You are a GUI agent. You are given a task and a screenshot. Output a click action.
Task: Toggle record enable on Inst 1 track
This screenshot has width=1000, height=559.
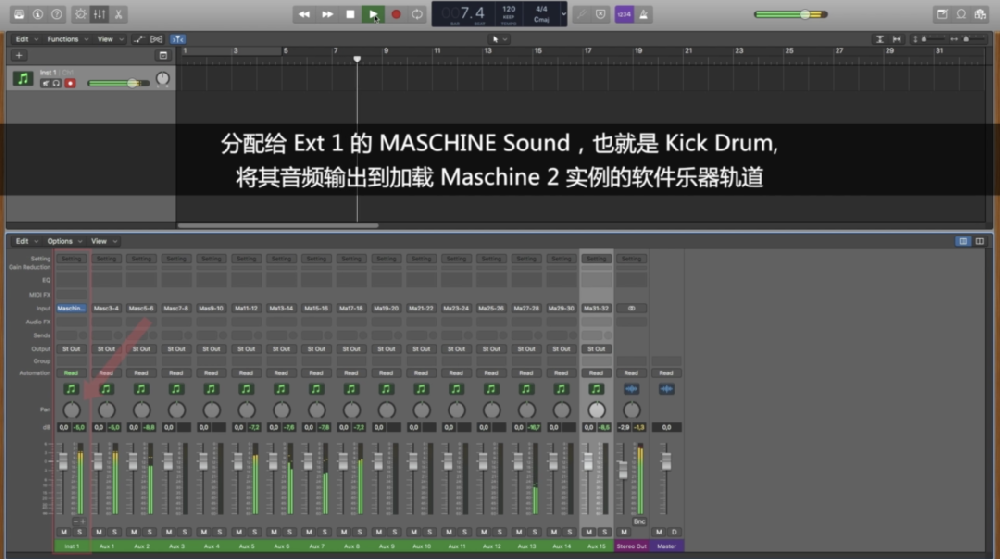pyautogui.click(x=70, y=83)
